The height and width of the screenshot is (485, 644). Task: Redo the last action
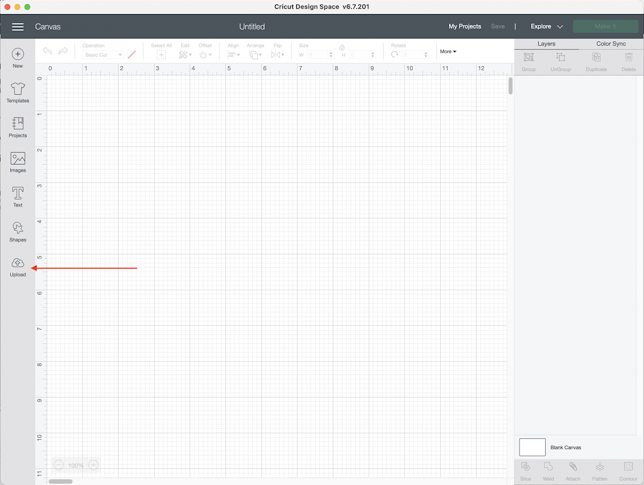pos(63,51)
